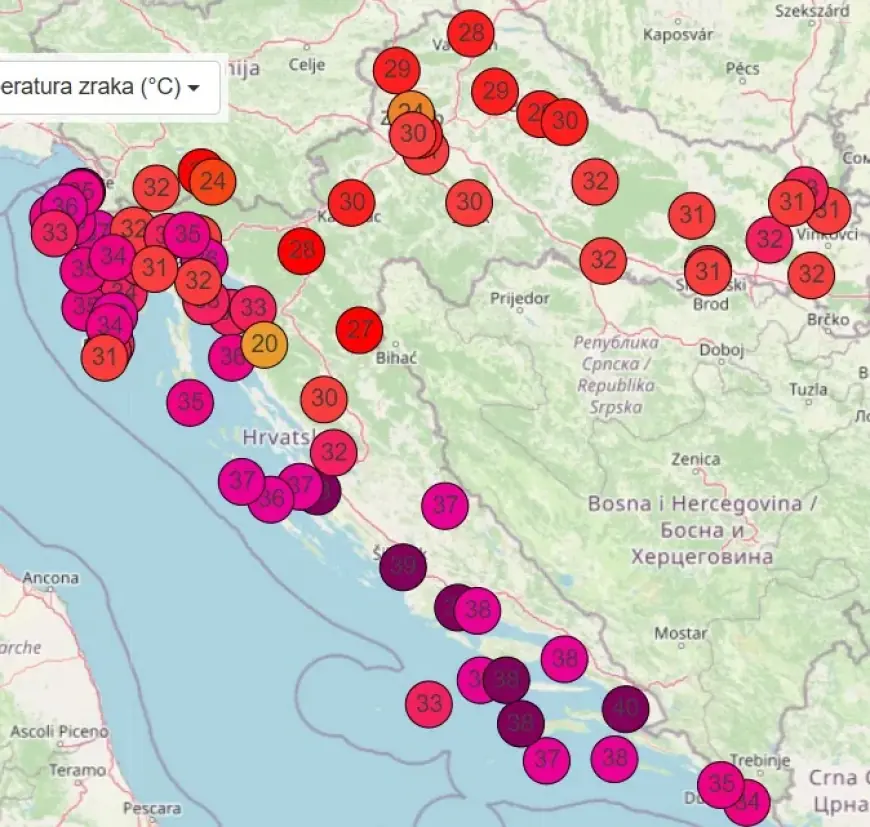This screenshot has width=870, height=827.
Task: Click the red 27°C marker near Bihać
Action: click(357, 327)
